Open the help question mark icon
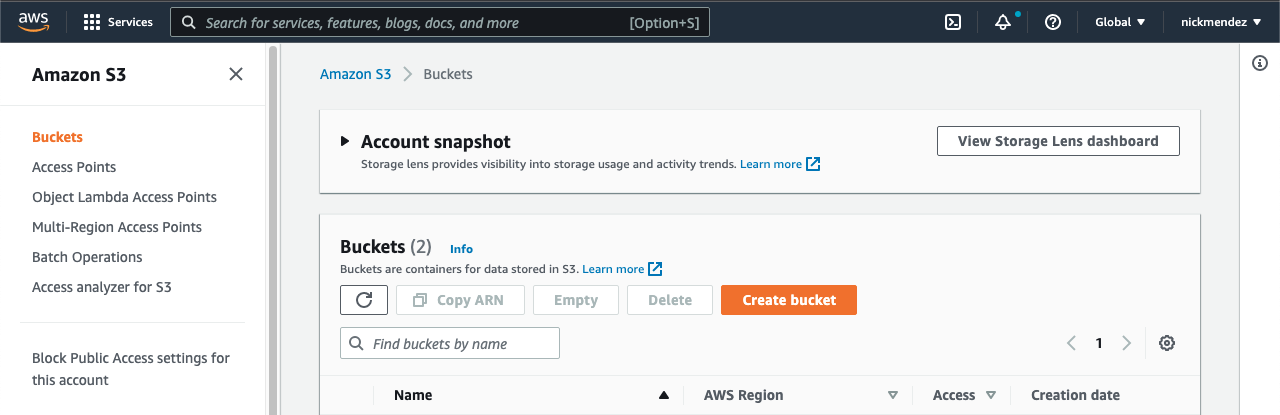Image resolution: width=1280 pixels, height=415 pixels. click(x=1052, y=22)
